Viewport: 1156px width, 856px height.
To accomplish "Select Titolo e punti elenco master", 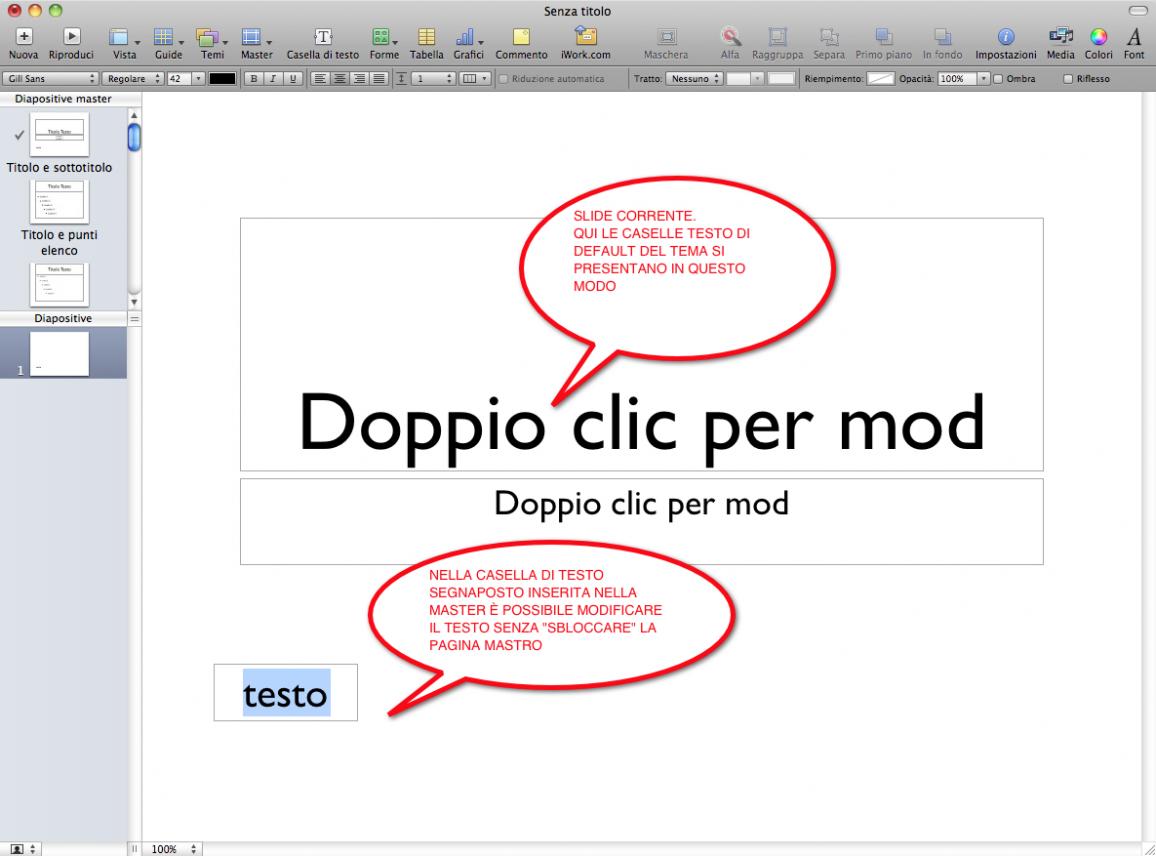I will pos(59,201).
